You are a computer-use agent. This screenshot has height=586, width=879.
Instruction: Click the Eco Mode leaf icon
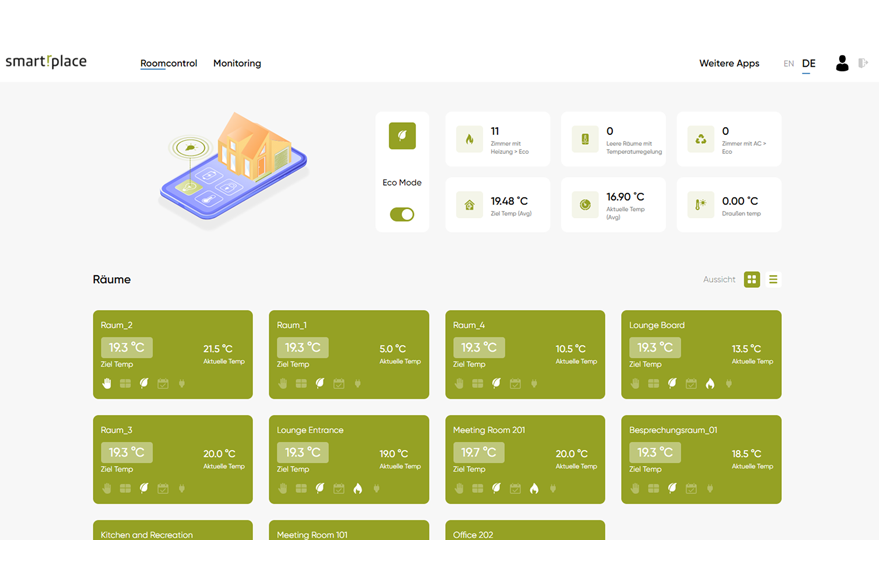pos(402,136)
